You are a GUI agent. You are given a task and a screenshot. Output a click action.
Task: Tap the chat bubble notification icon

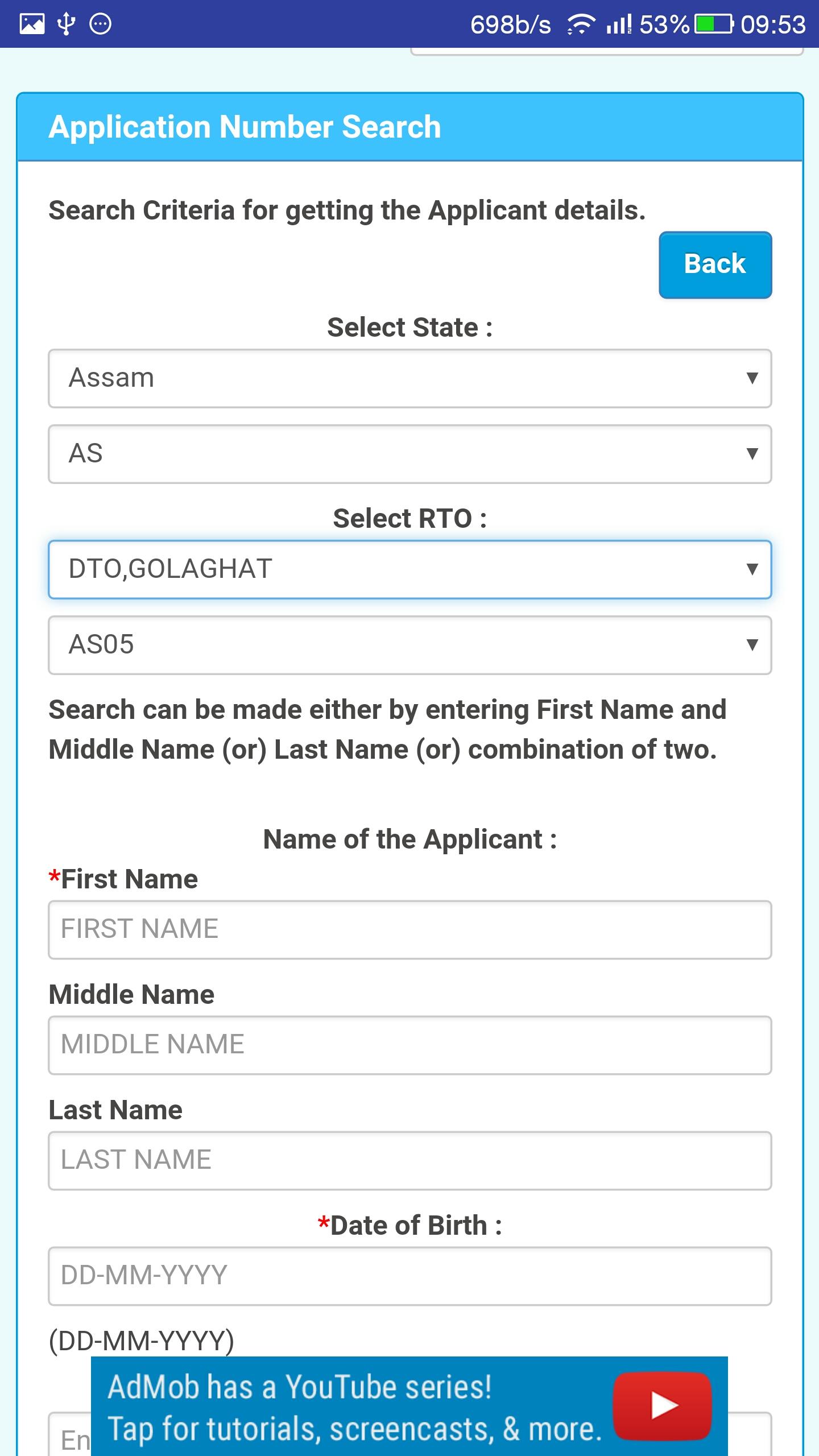tap(101, 24)
